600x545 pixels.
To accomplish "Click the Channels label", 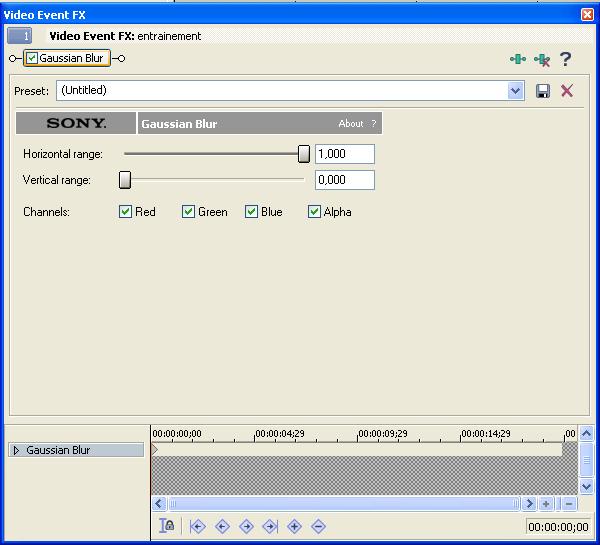I will click(x=46, y=212).
